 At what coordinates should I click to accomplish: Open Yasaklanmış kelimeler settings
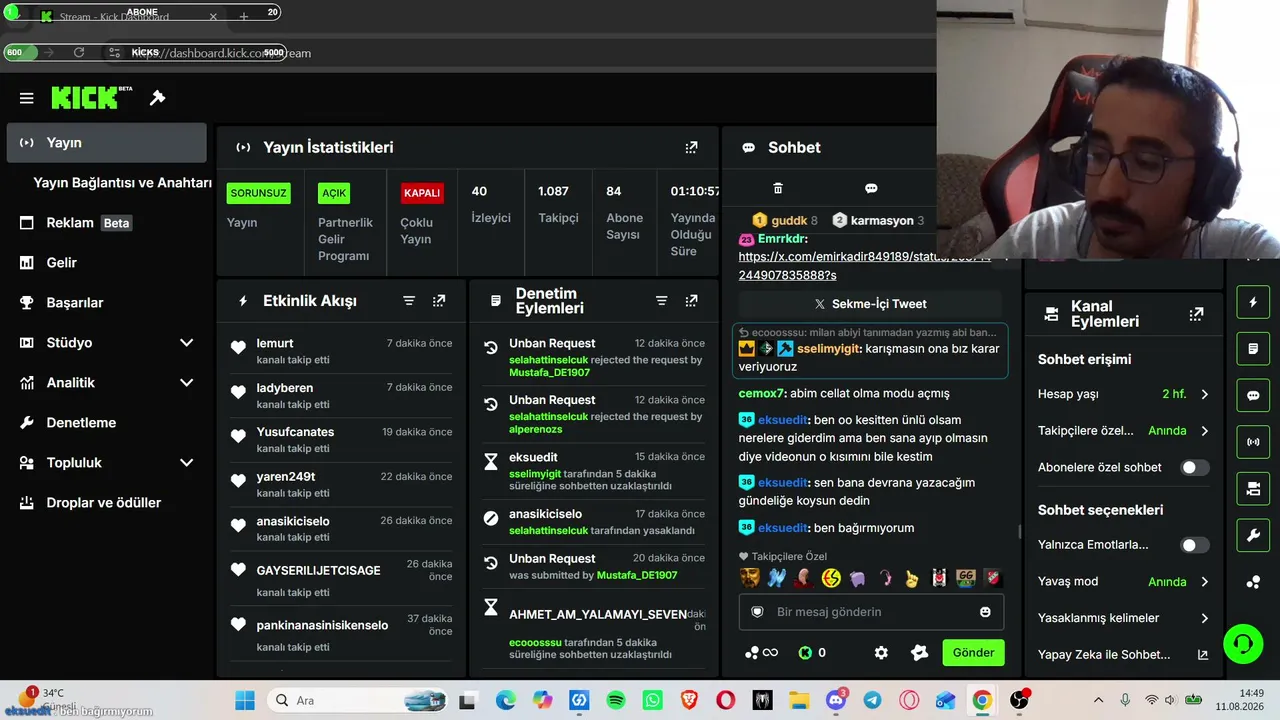1123,618
